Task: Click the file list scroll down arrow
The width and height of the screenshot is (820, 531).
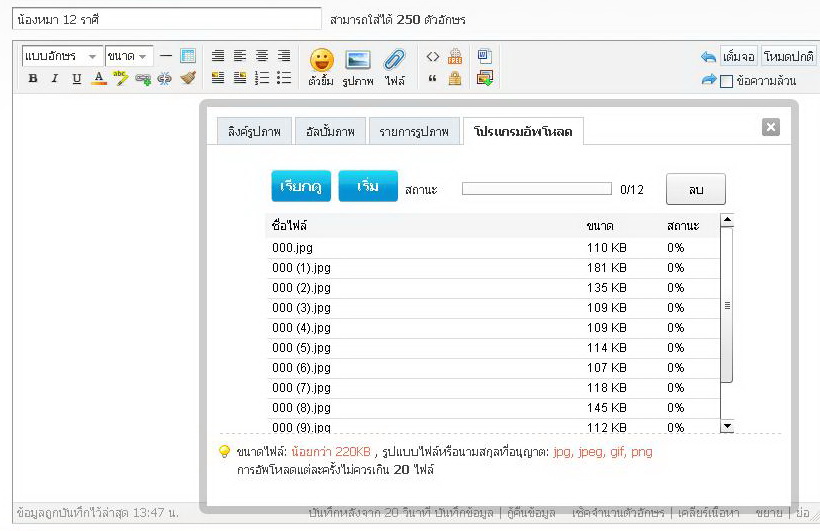Action: [727, 426]
